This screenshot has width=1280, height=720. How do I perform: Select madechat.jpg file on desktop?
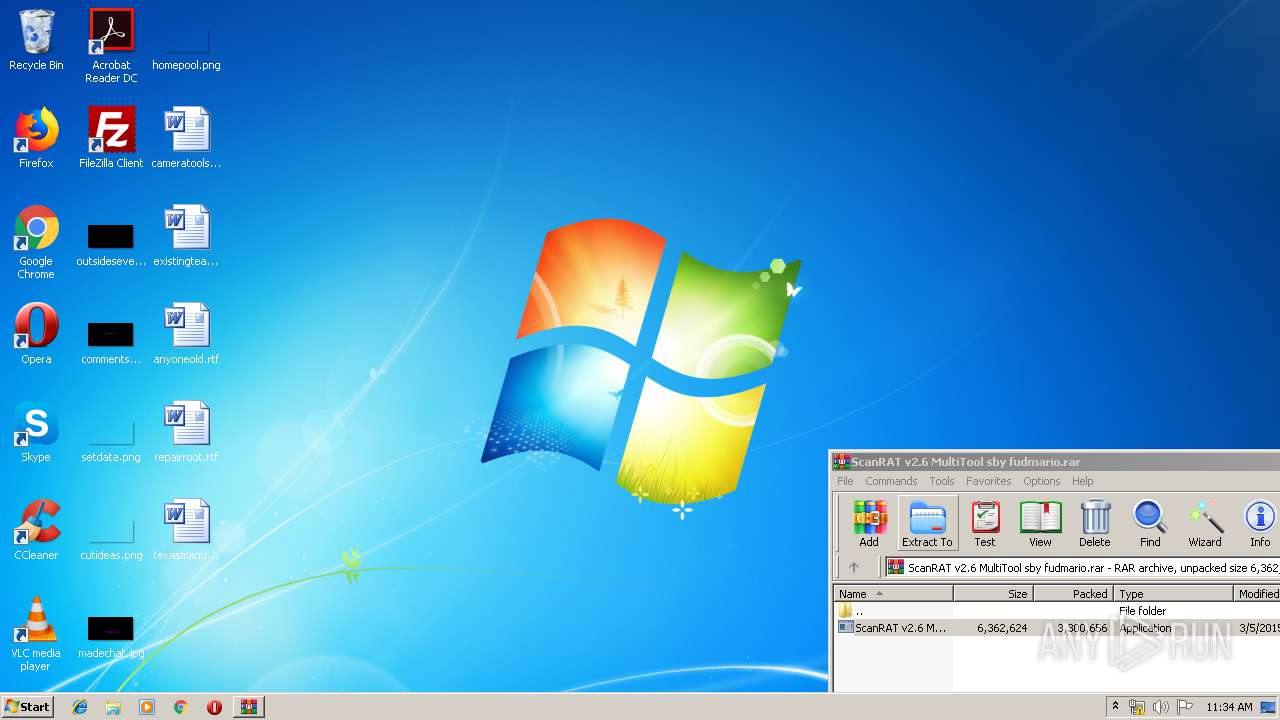click(111, 636)
